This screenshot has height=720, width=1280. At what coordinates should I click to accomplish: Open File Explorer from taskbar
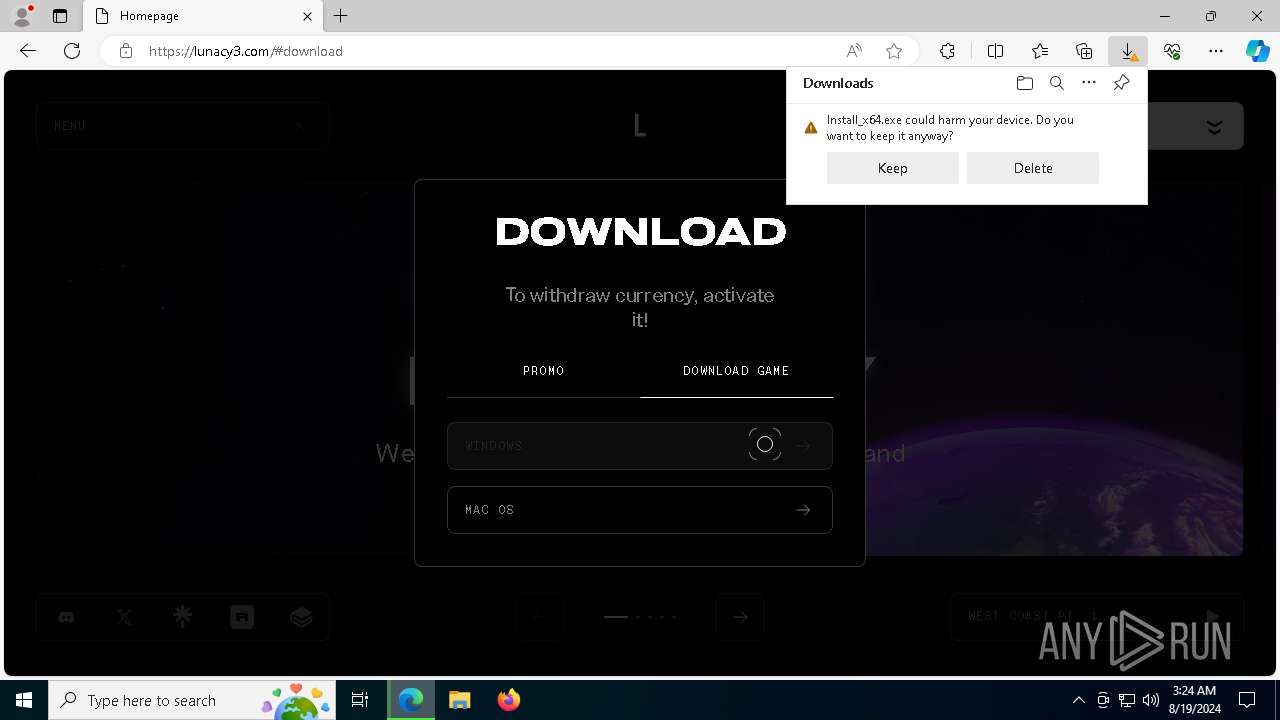[459, 700]
